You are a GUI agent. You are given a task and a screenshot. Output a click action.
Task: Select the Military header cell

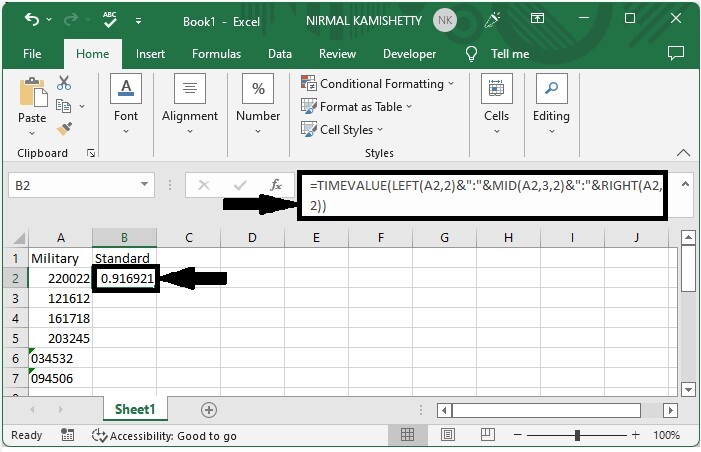coord(60,258)
